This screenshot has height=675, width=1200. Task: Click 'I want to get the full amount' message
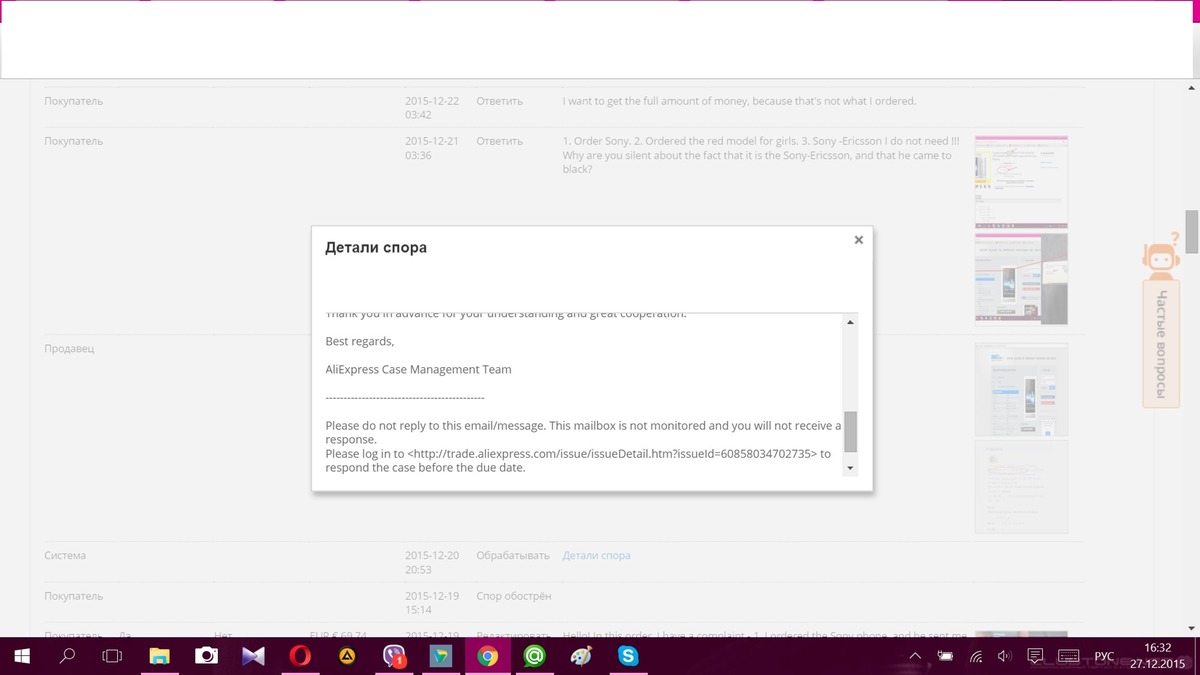click(739, 101)
